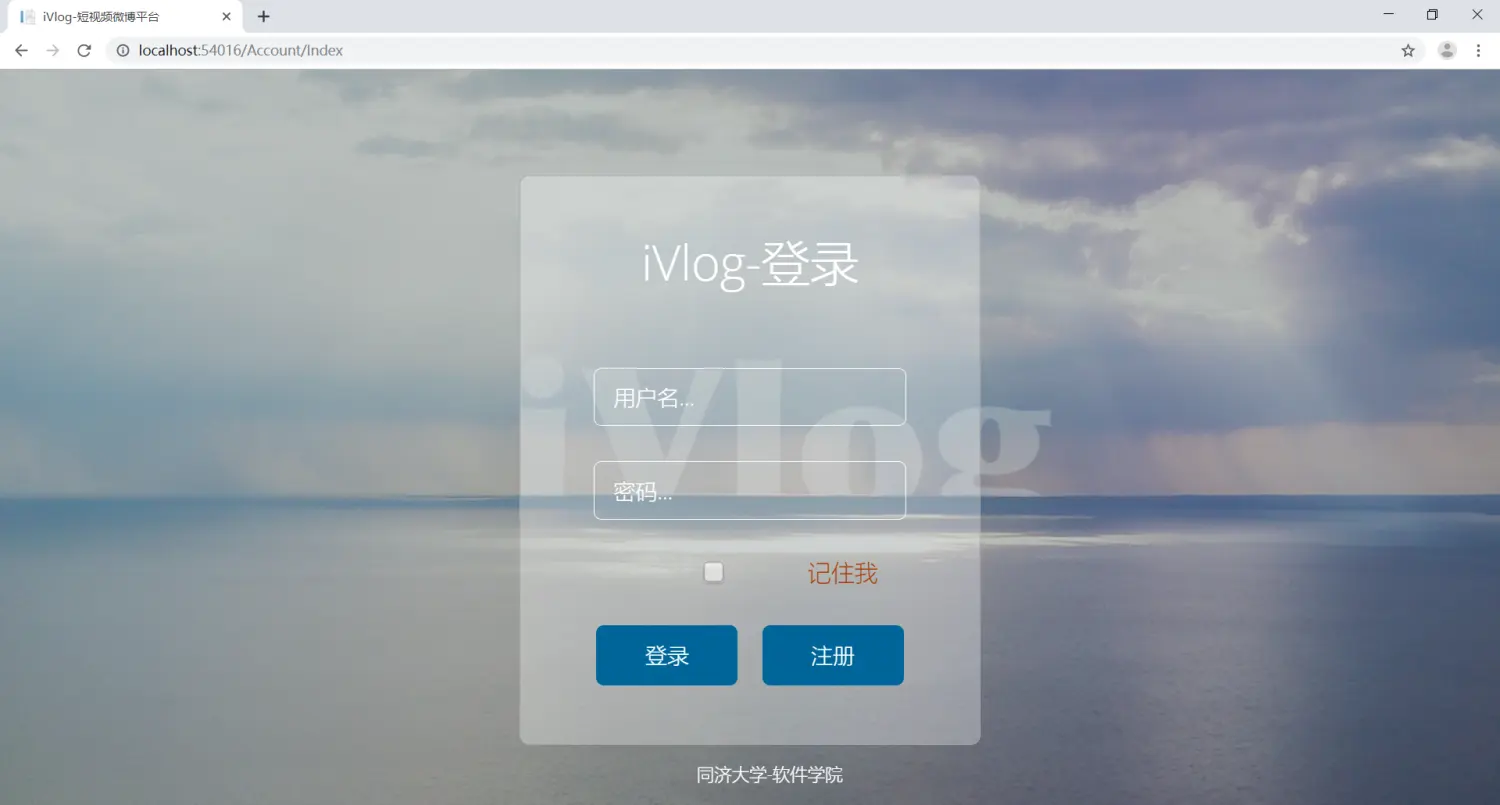Restore down the browser window
The image size is (1500, 805).
click(1432, 15)
